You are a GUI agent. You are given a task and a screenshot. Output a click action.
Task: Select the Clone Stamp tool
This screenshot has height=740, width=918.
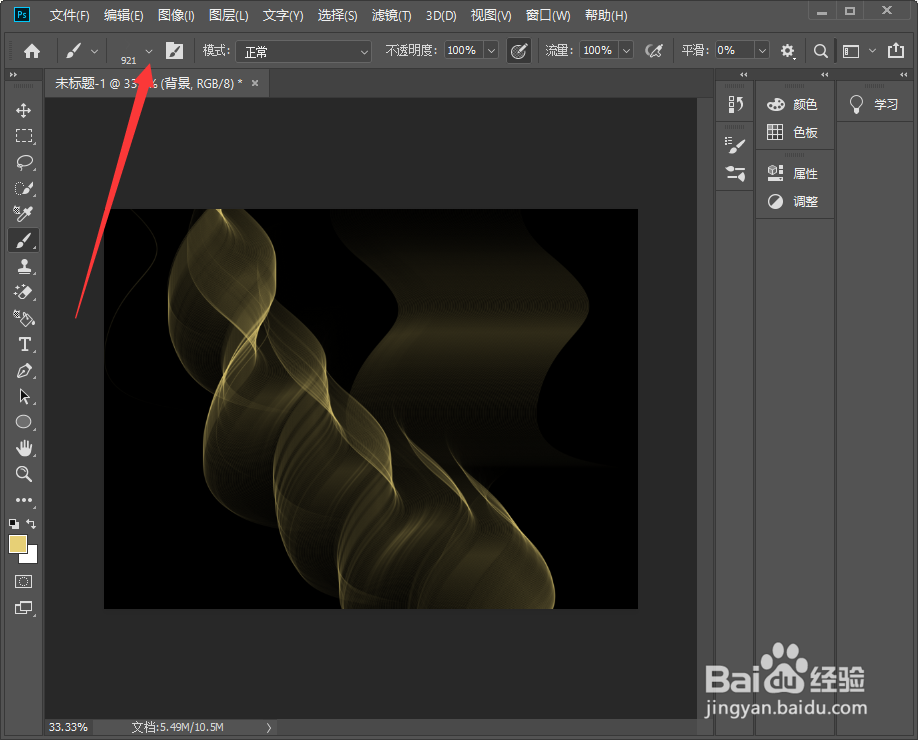23,266
